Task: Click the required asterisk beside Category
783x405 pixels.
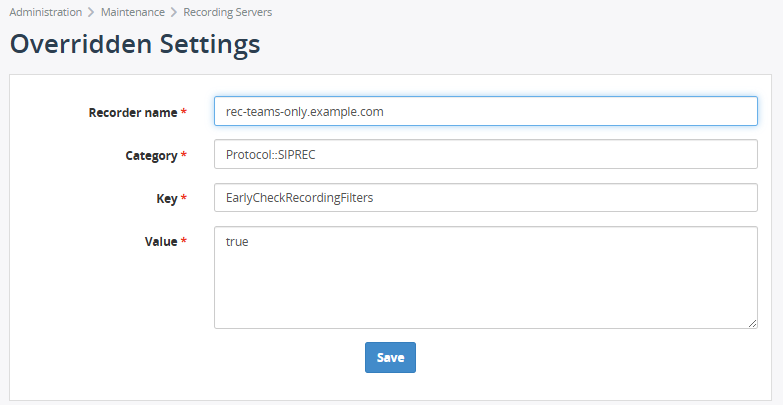Action: pyautogui.click(x=184, y=156)
